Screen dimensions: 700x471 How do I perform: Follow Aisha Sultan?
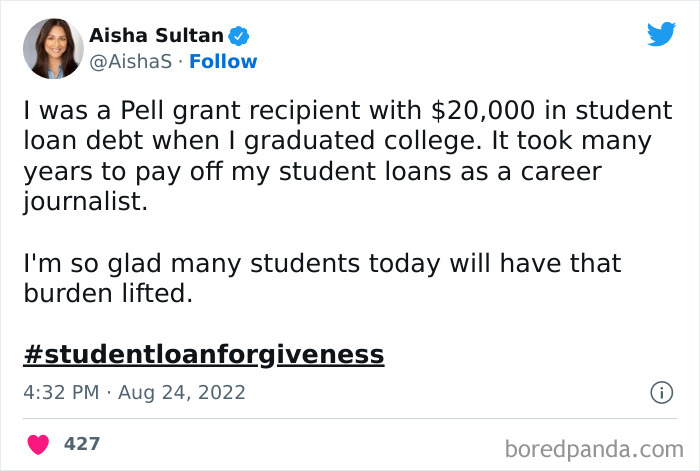click(225, 61)
